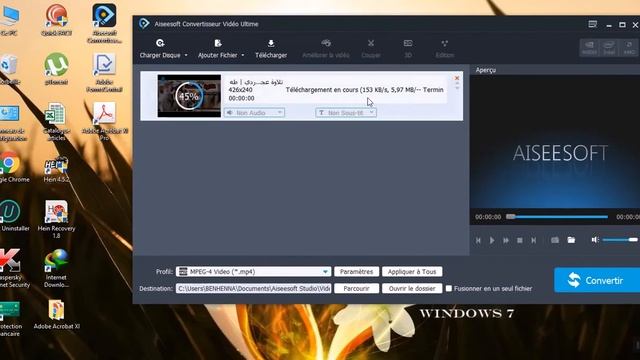
Task: Open the Non Audio track dropdown
Action: (254, 113)
